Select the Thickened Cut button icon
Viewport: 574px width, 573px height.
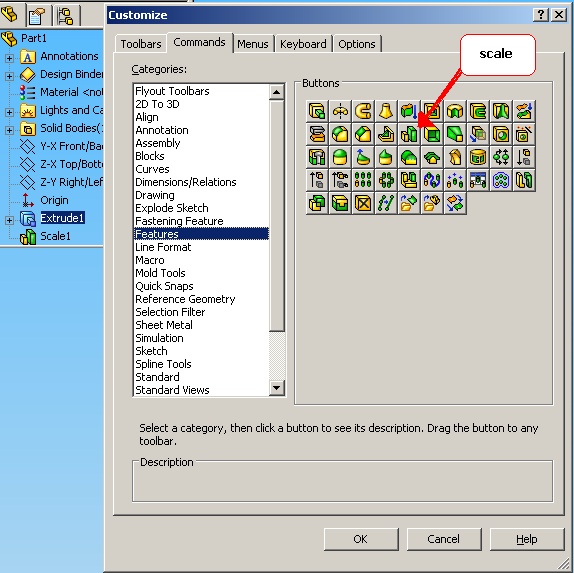524,111
